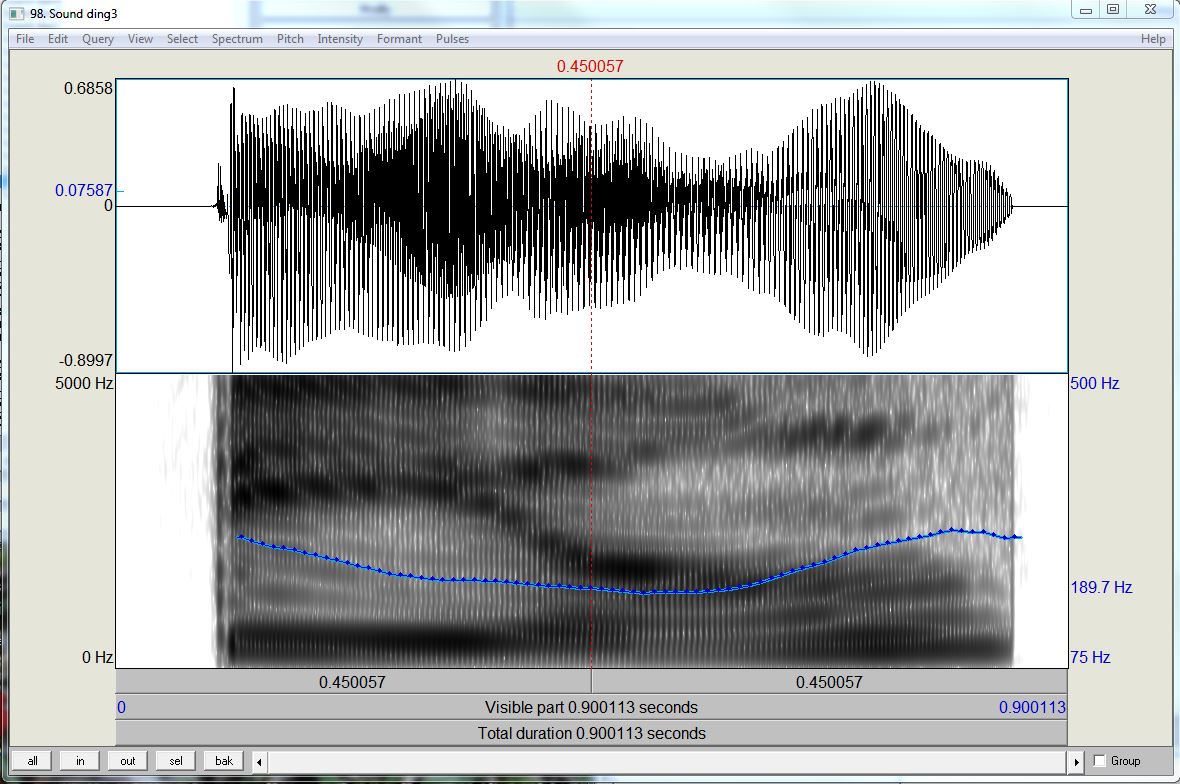Open the Help menu
Viewport: 1180px width, 784px height.
[1153, 39]
